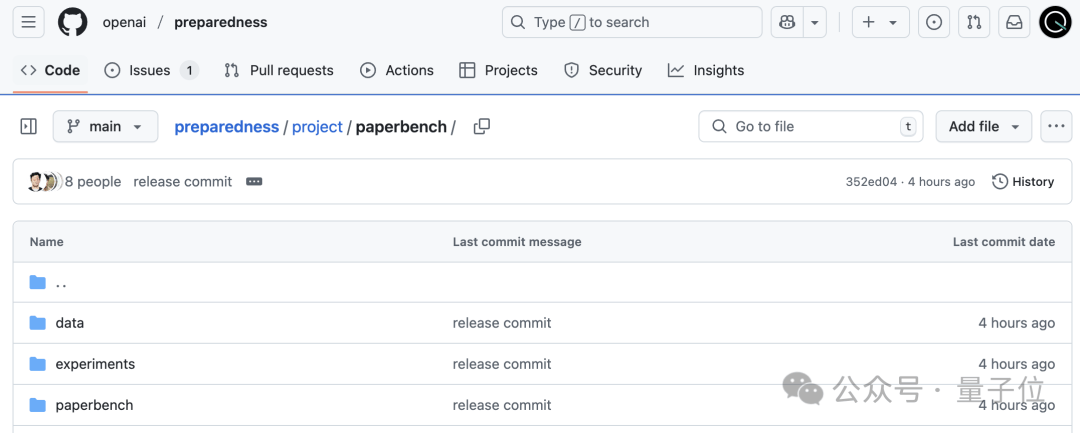Viewport: 1080px width, 433px height.
Task: Switch to the Issues tab
Action: point(151,70)
